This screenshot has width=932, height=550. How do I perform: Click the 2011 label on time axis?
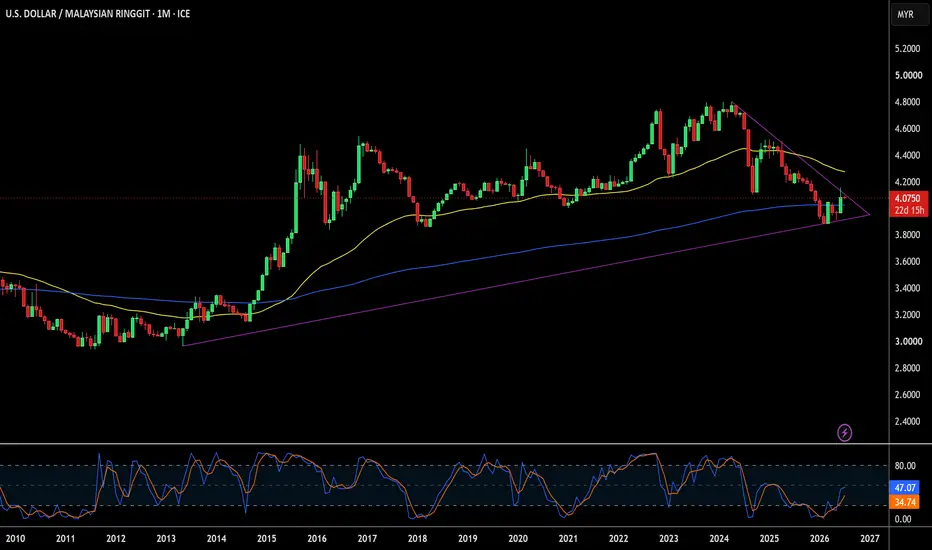[65, 539]
